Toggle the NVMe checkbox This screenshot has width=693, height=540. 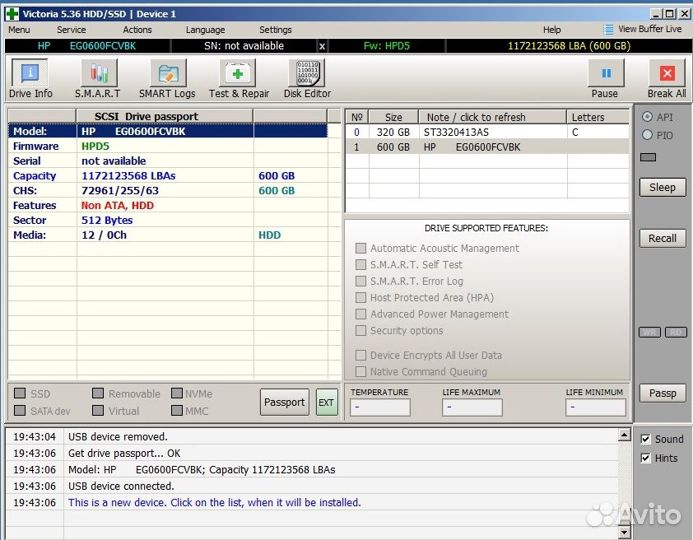point(177,393)
